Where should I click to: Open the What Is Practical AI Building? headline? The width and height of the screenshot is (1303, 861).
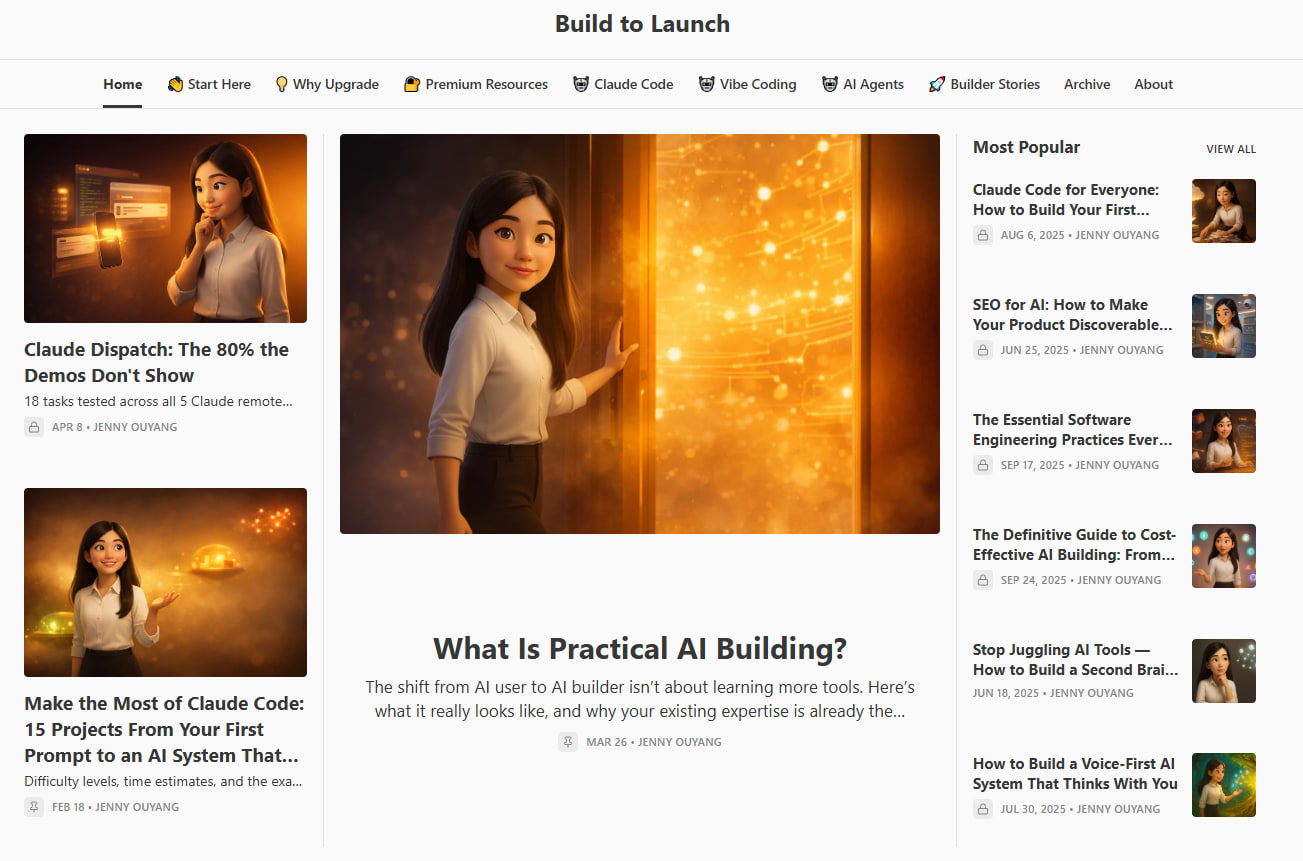(x=640, y=648)
